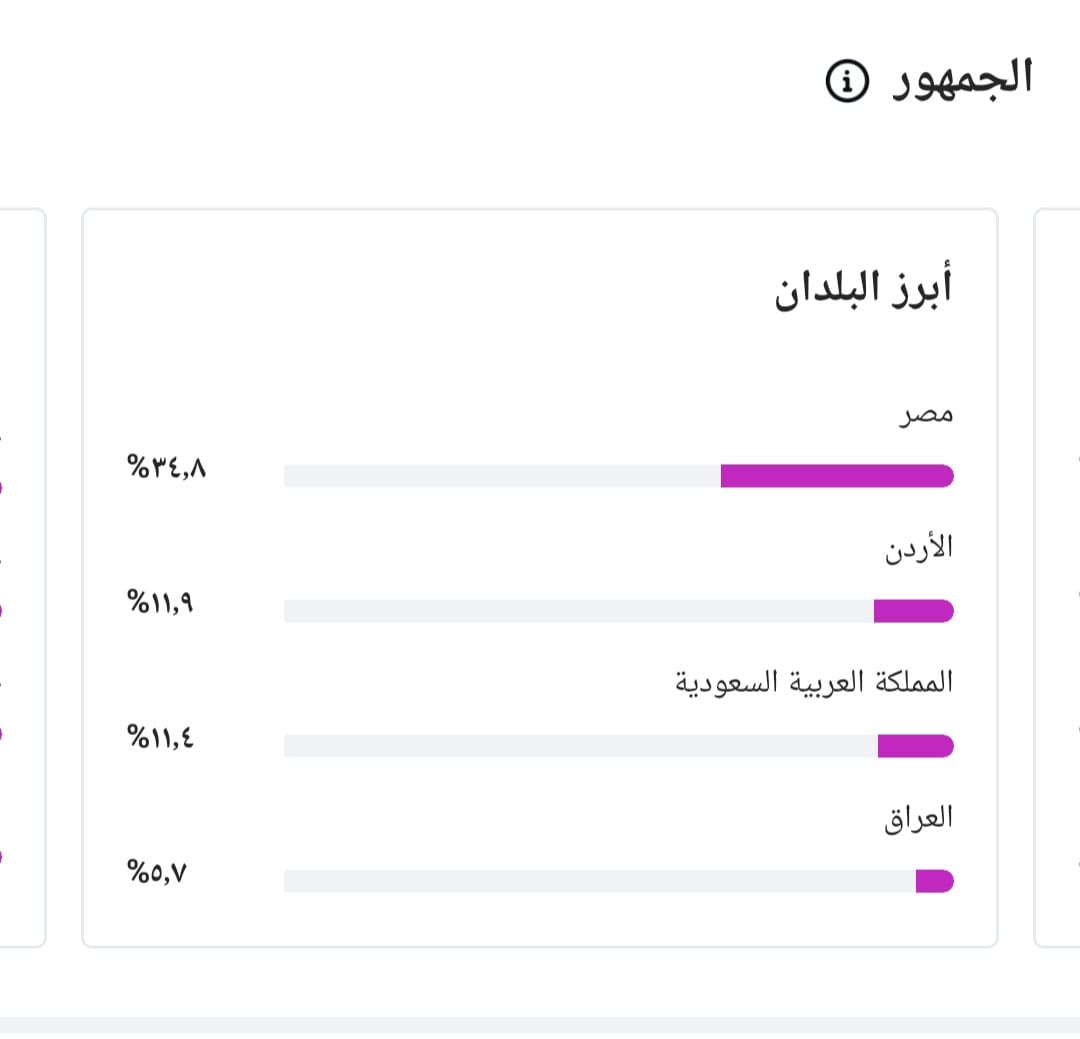Screen dimensions: 1080x1039
Task: Click the %١١,٩ percentage value
Action: tap(160, 601)
